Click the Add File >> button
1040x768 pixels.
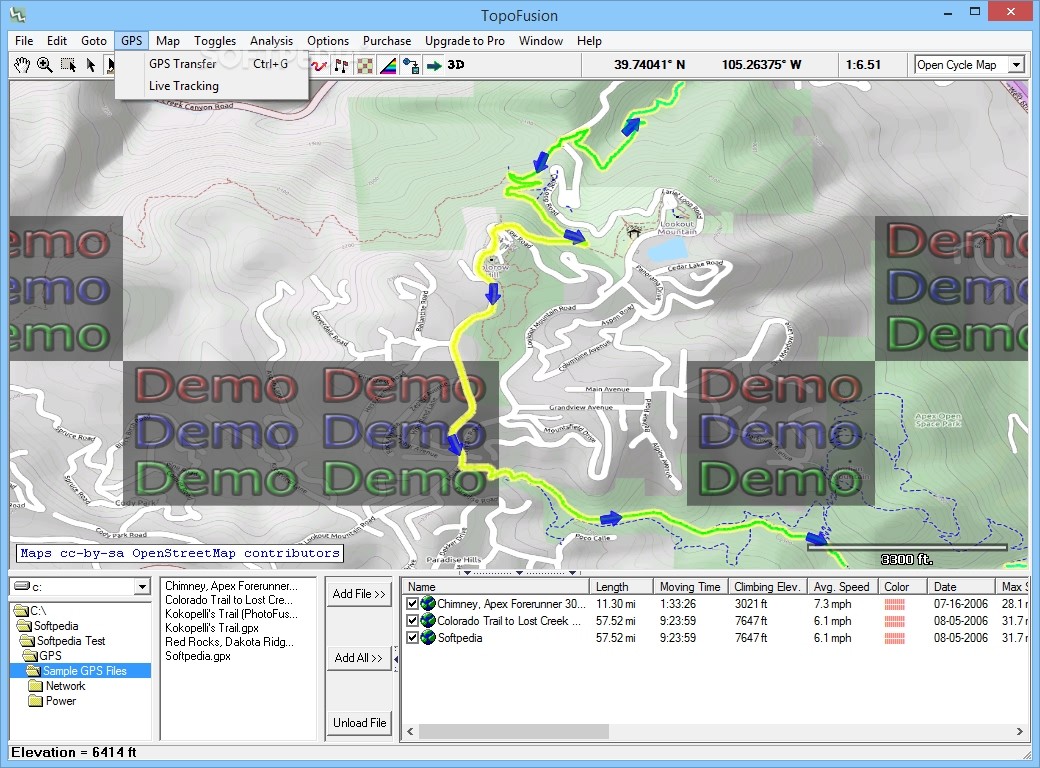pyautogui.click(x=359, y=594)
